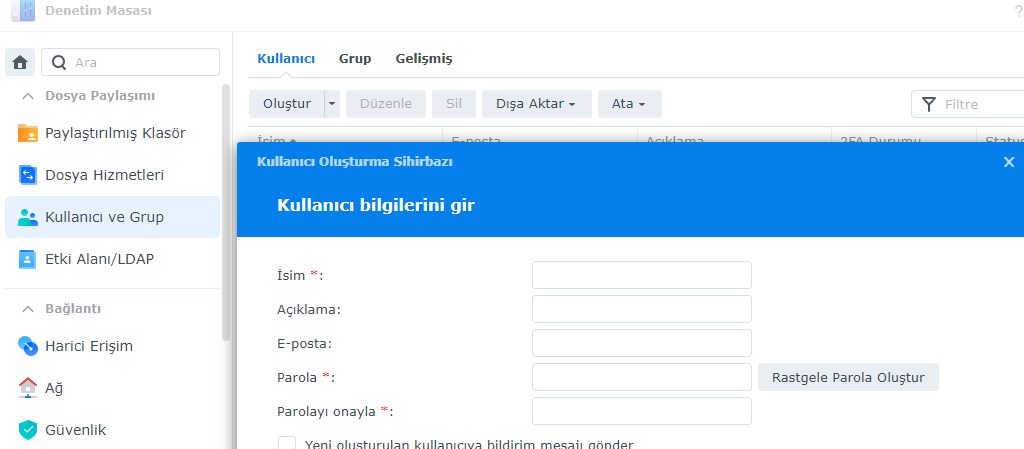Switch to the Gelişmiş tab
This screenshot has width=1024, height=449.
(x=424, y=59)
